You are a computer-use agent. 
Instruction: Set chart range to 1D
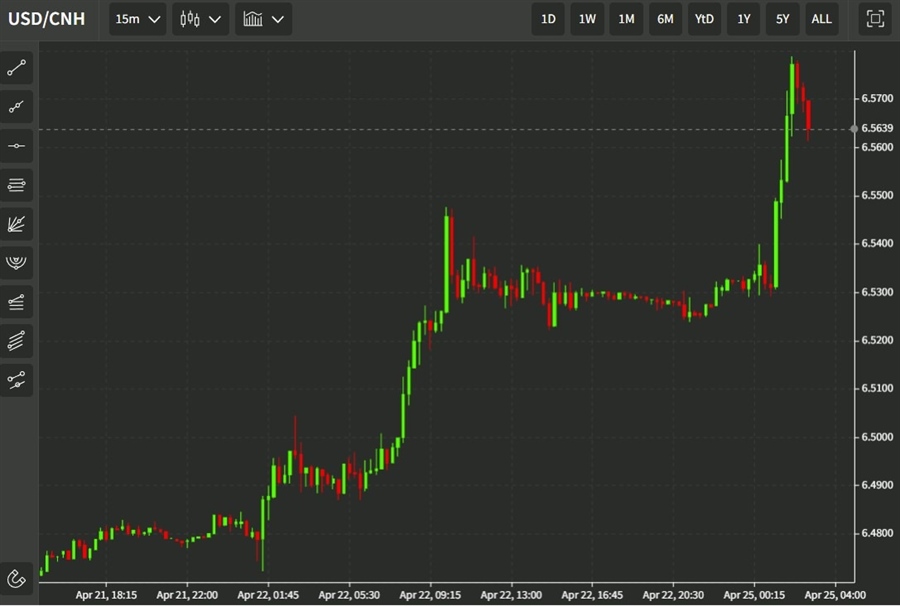point(548,19)
